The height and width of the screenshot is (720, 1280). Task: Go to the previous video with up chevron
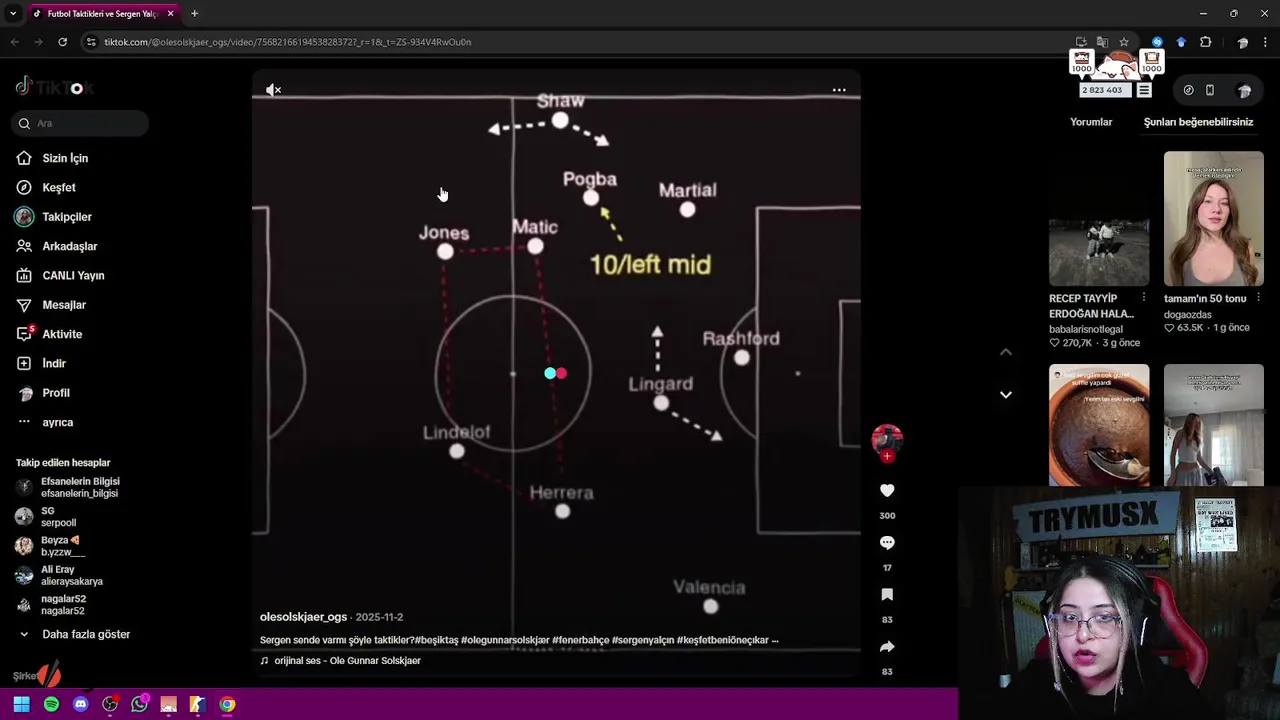(x=1006, y=352)
